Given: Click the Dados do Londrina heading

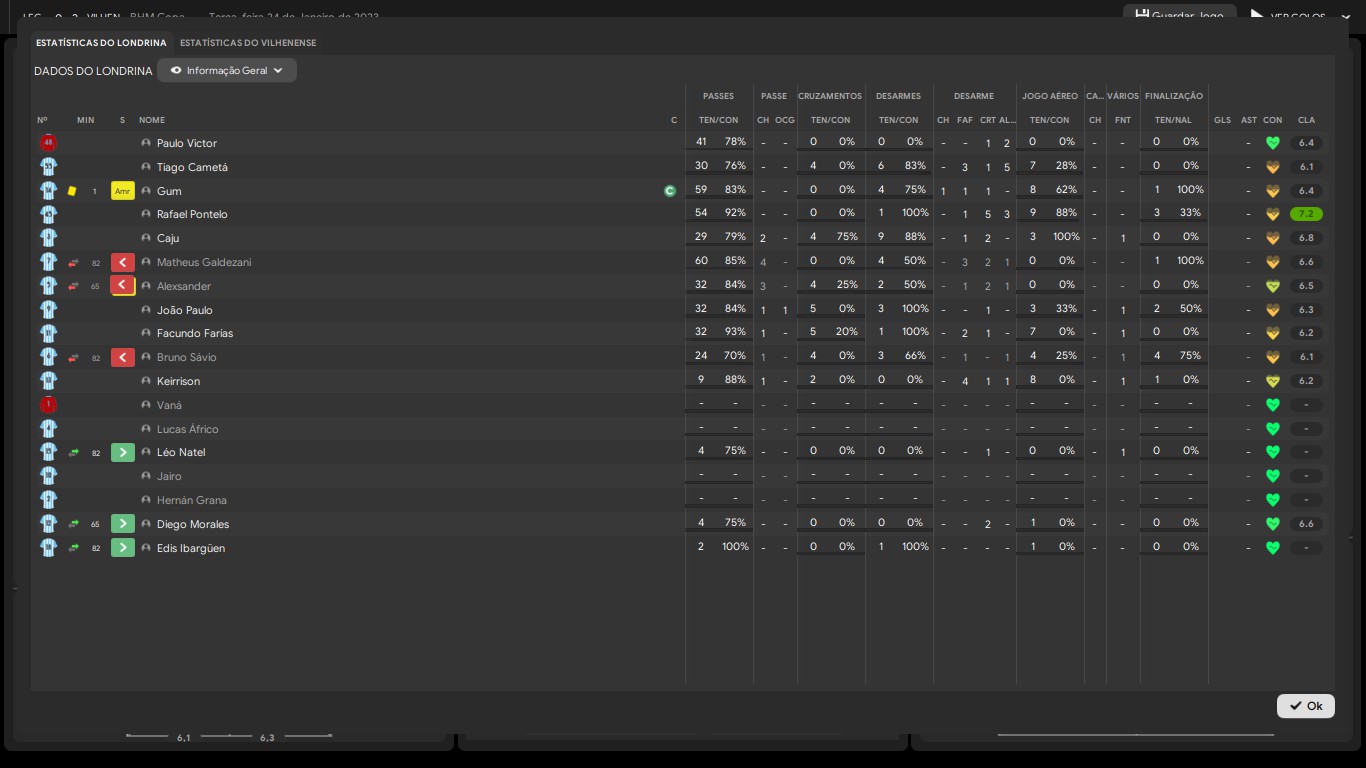Looking at the screenshot, I should click(93, 71).
